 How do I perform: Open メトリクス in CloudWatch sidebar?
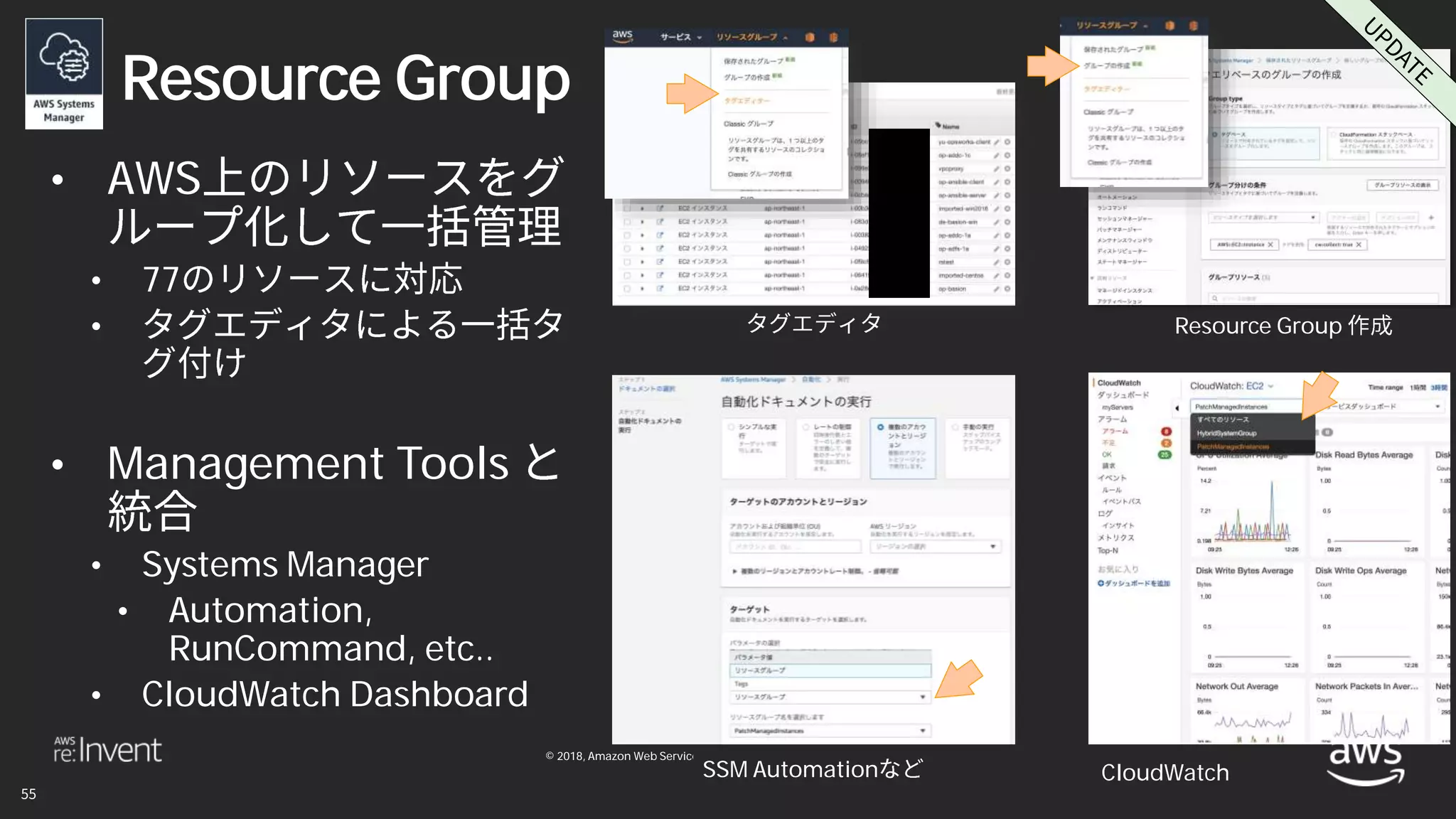pyautogui.click(x=1115, y=538)
